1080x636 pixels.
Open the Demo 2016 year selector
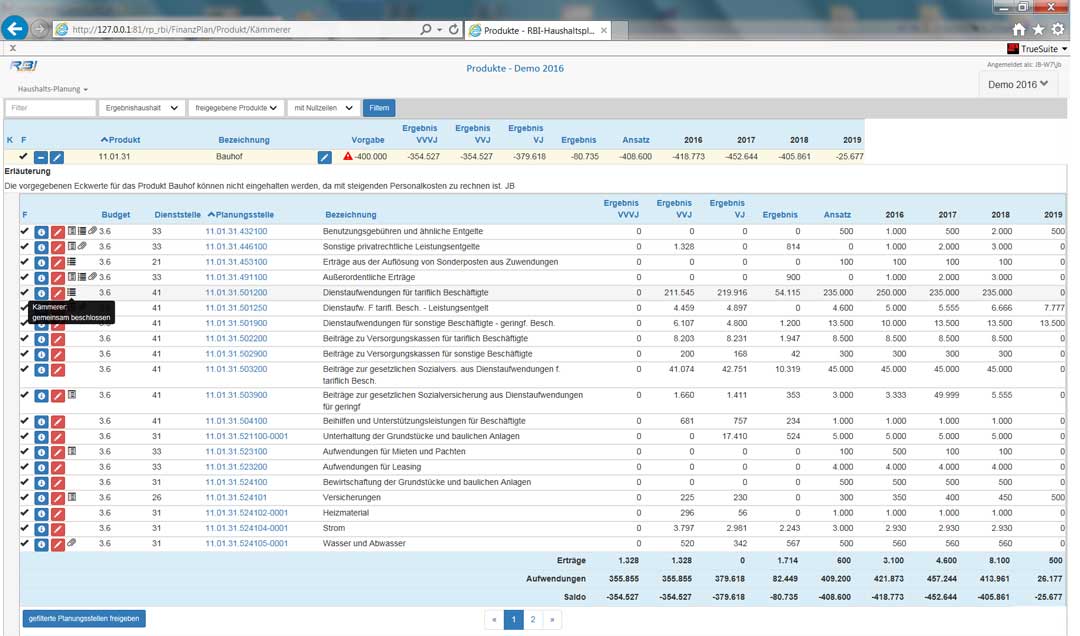1018,84
